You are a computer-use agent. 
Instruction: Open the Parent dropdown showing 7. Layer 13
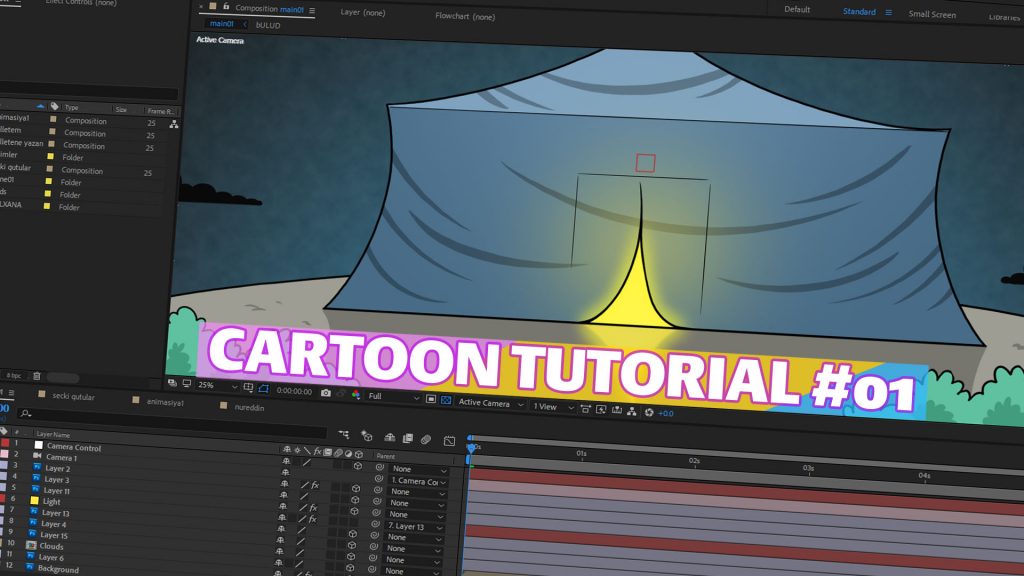coord(415,526)
